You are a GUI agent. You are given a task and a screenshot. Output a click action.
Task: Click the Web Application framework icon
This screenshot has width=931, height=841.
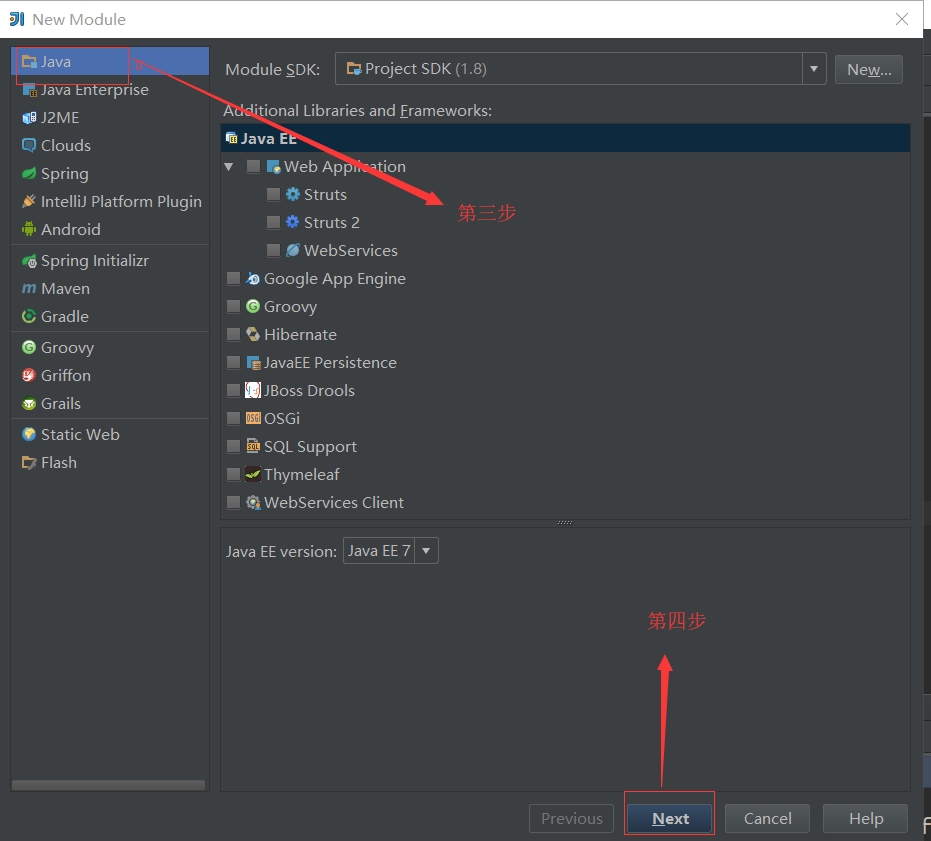pos(274,166)
